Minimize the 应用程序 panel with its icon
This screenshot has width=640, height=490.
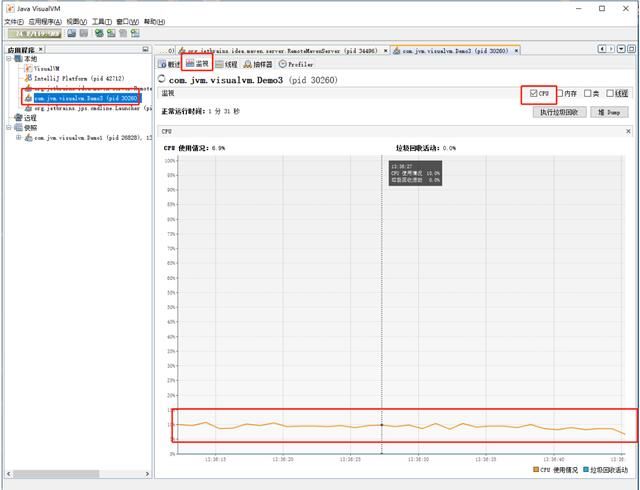coord(145,49)
